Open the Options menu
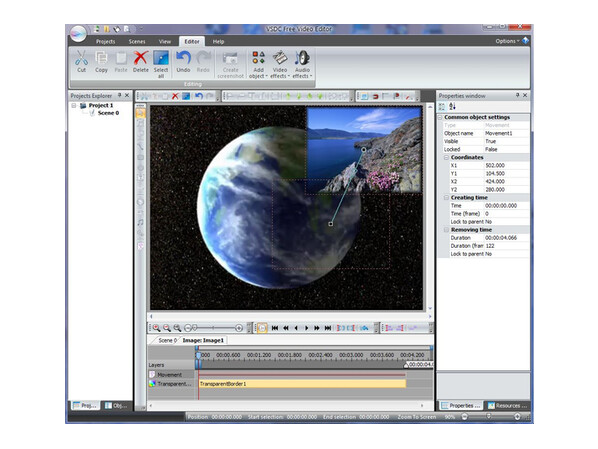 click(507, 41)
